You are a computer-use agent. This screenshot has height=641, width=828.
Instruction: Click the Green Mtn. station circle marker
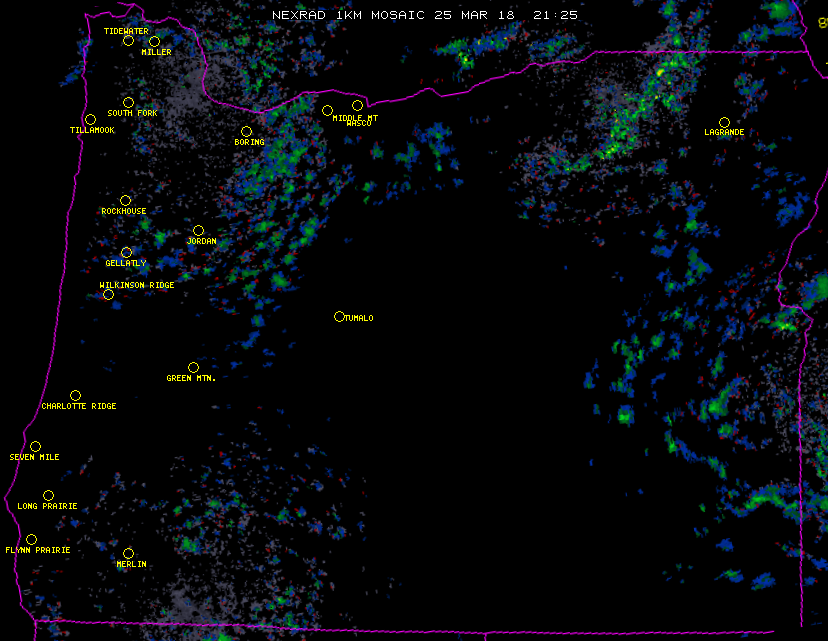[193, 368]
